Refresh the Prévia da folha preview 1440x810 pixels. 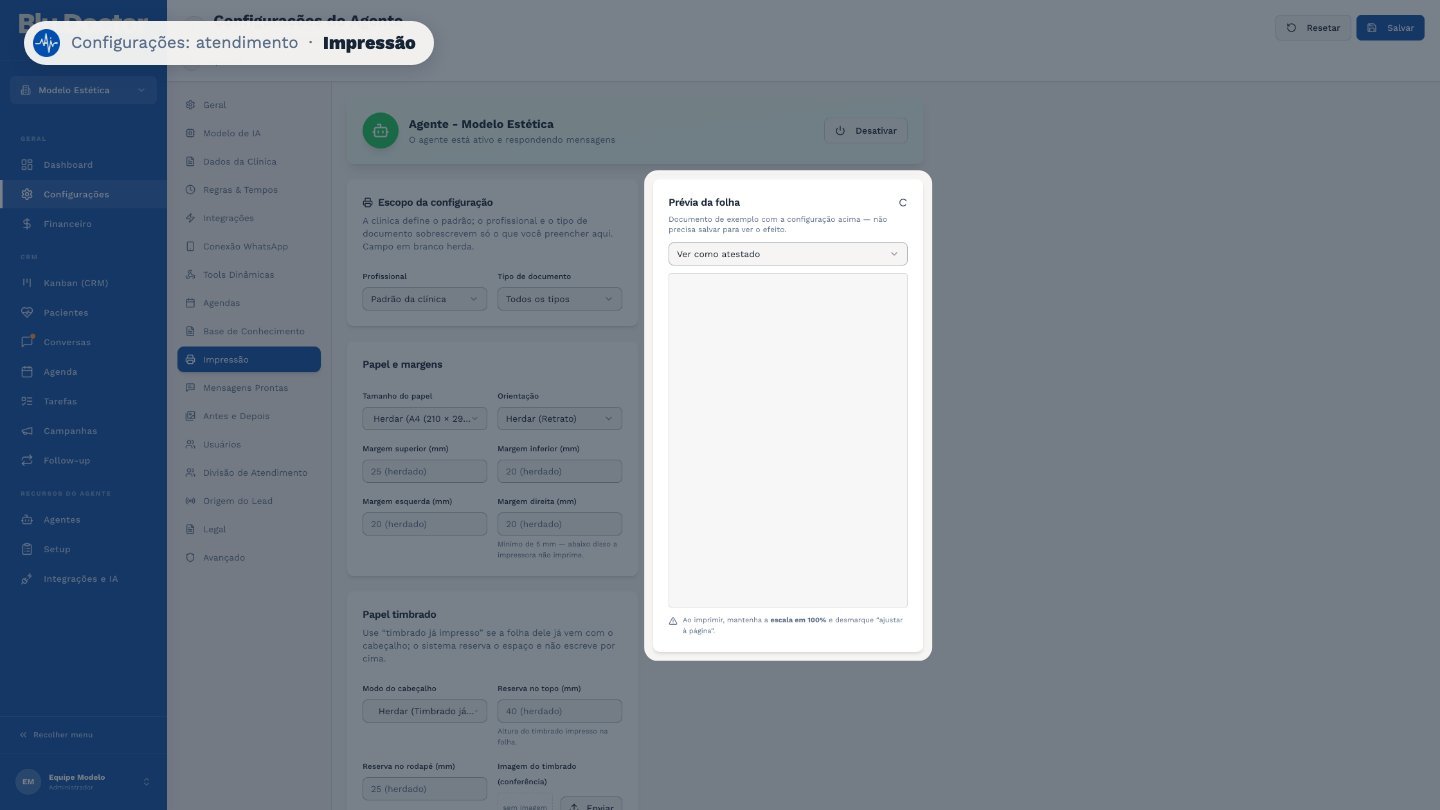pos(903,203)
